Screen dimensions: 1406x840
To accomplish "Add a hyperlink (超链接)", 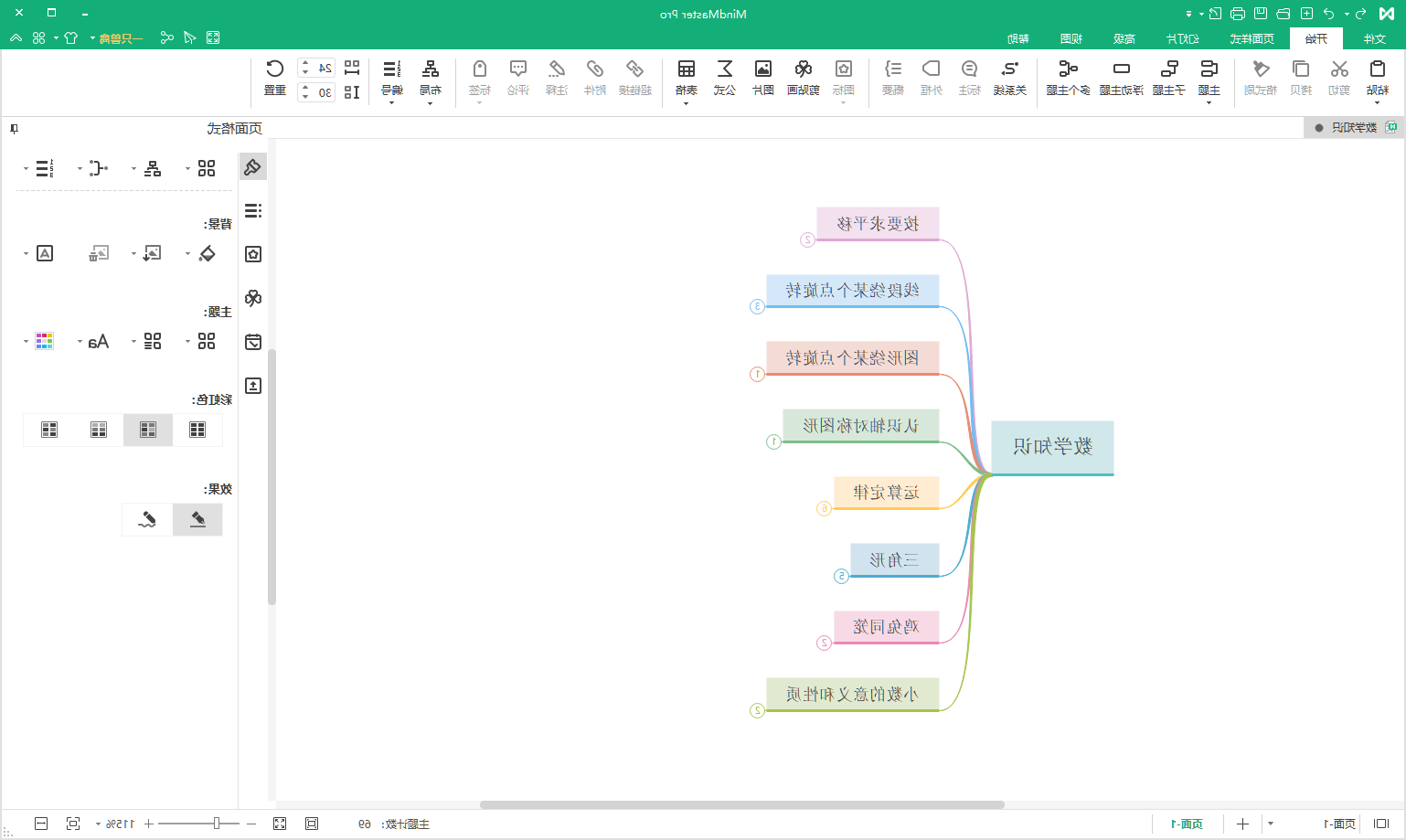I will click(x=634, y=69).
